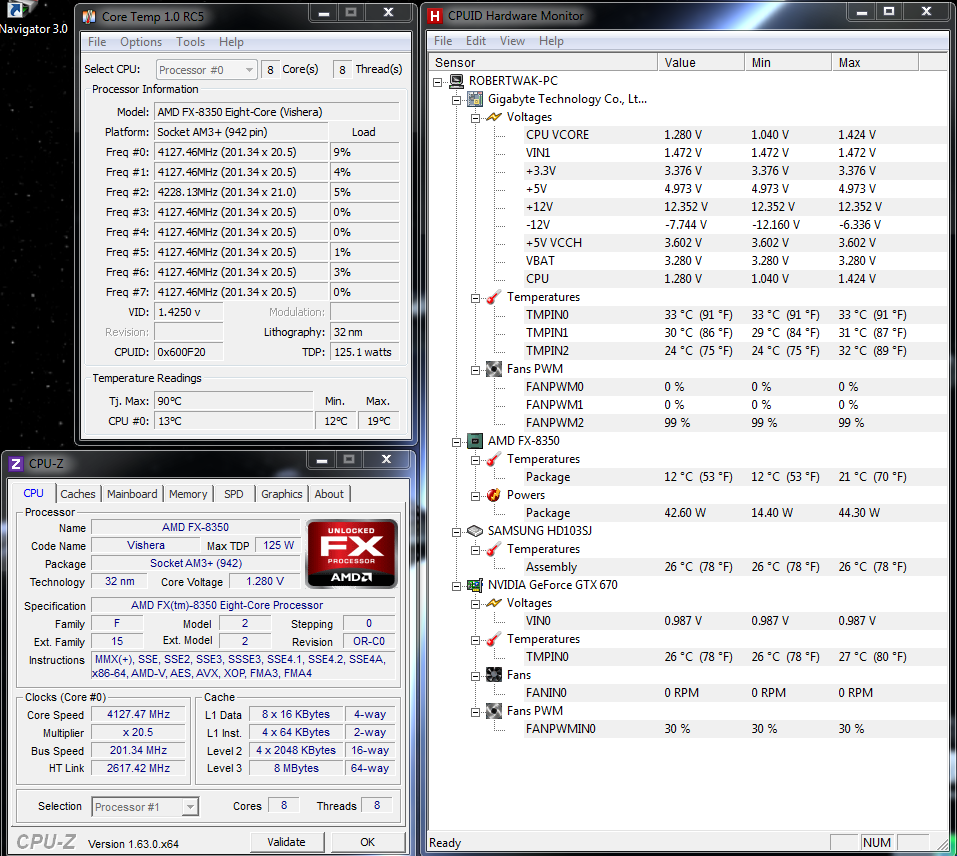The height and width of the screenshot is (856, 957).
Task: Click NVIDIA Fans PWM fan icon
Action: tap(493, 711)
